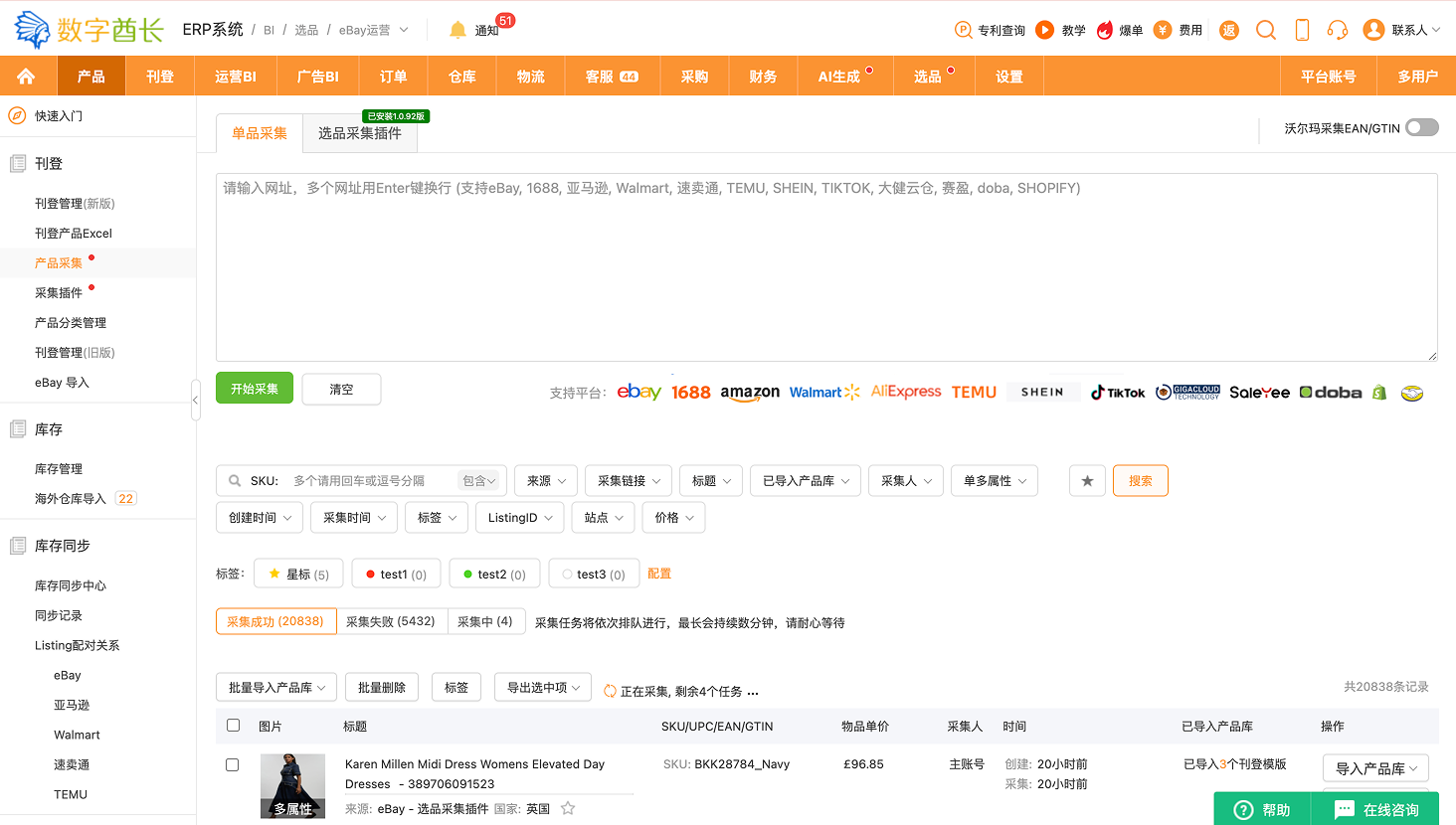
Task: Select the red test1 tag filter
Action: [396, 575]
